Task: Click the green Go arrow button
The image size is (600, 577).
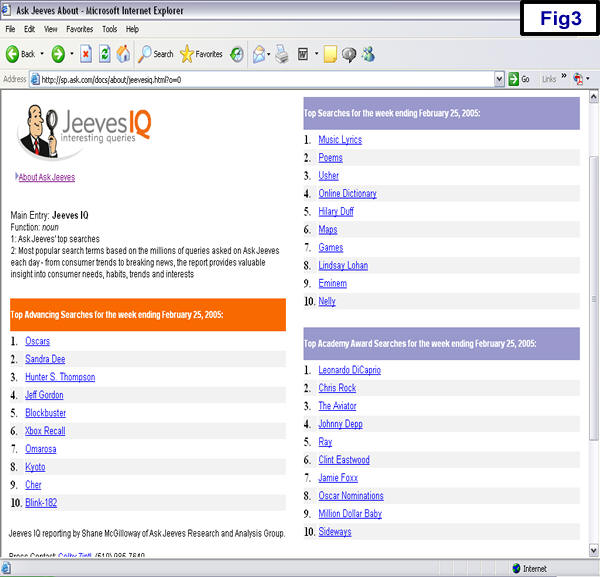Action: (513, 79)
